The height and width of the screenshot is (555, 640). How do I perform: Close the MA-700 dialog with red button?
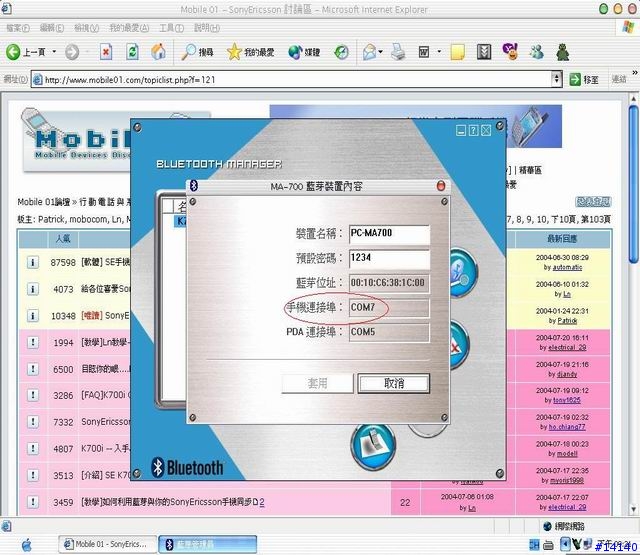(x=441, y=186)
